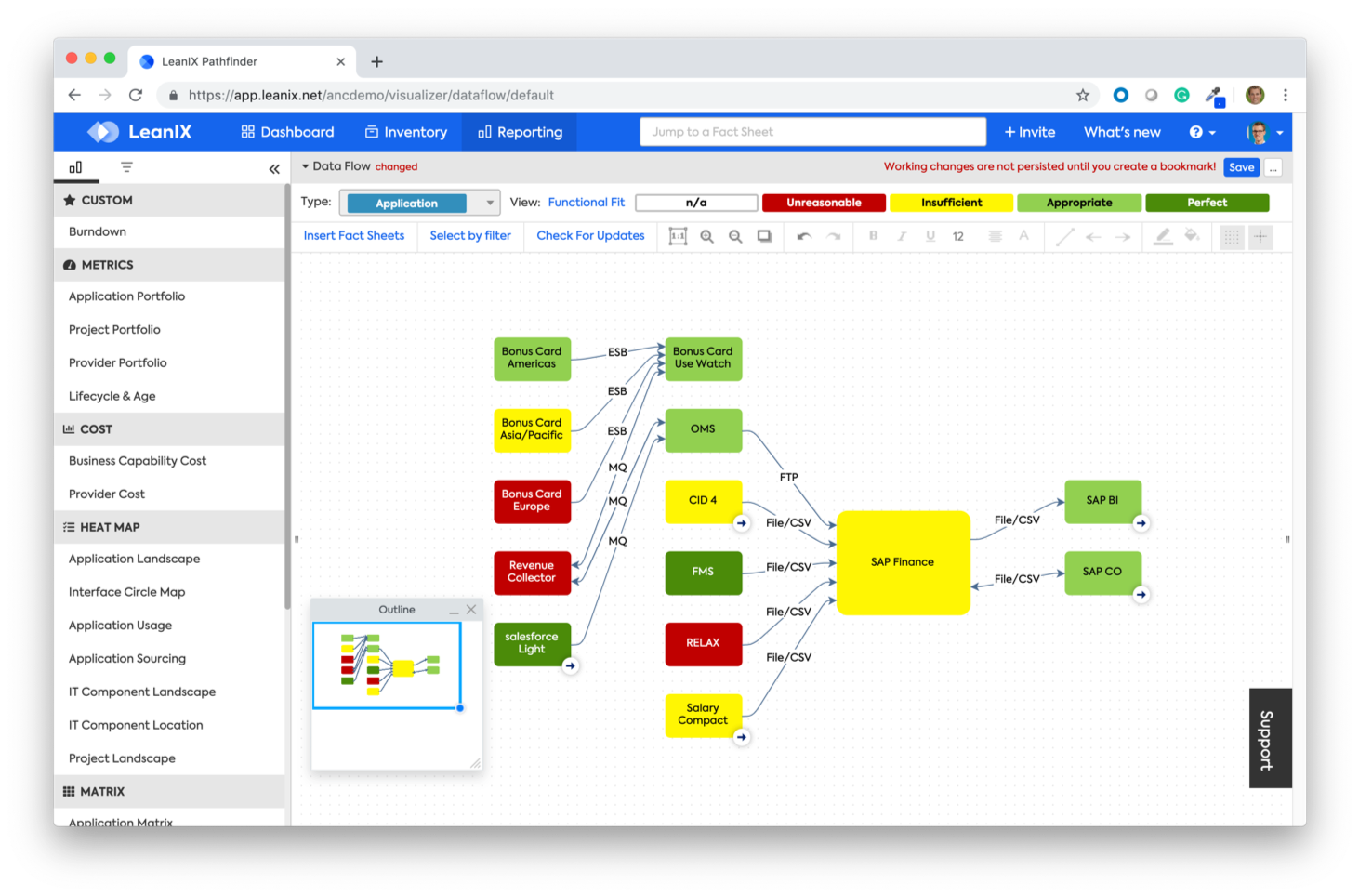
Task: Open the fullscreen presentation icon in toolbar
Action: [763, 236]
